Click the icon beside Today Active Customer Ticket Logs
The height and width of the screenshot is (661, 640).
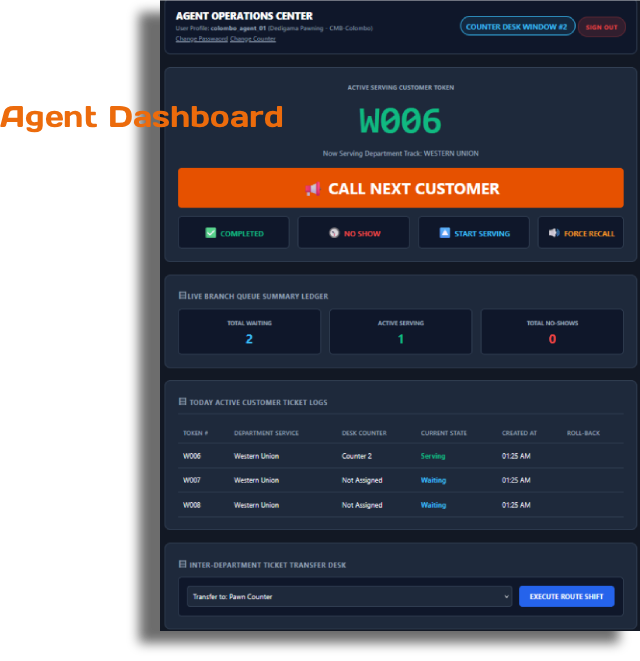pyautogui.click(x=182, y=401)
